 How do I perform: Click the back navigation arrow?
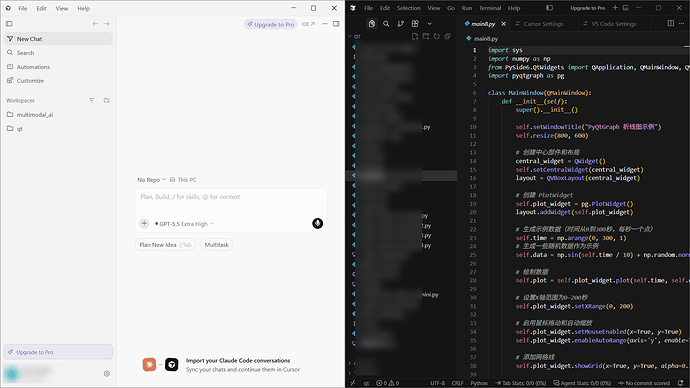coord(95,24)
